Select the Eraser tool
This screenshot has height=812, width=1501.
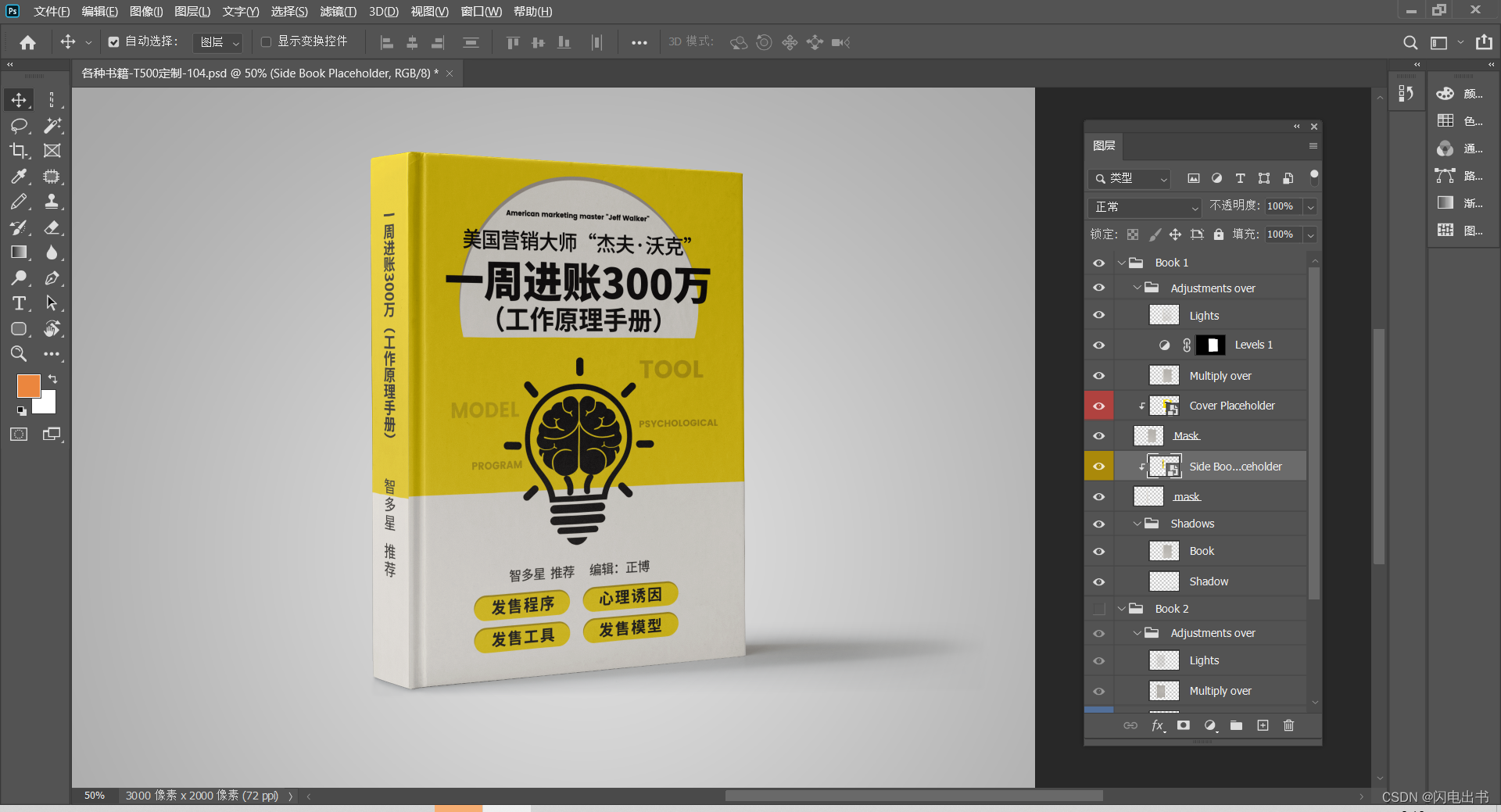coord(52,227)
